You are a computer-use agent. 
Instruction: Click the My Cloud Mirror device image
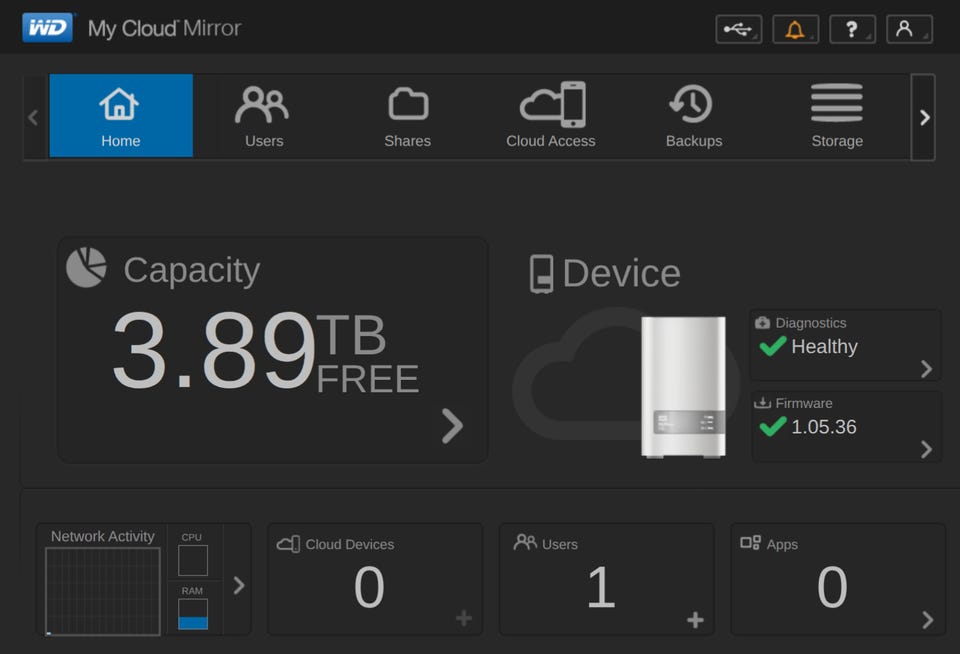click(x=683, y=387)
